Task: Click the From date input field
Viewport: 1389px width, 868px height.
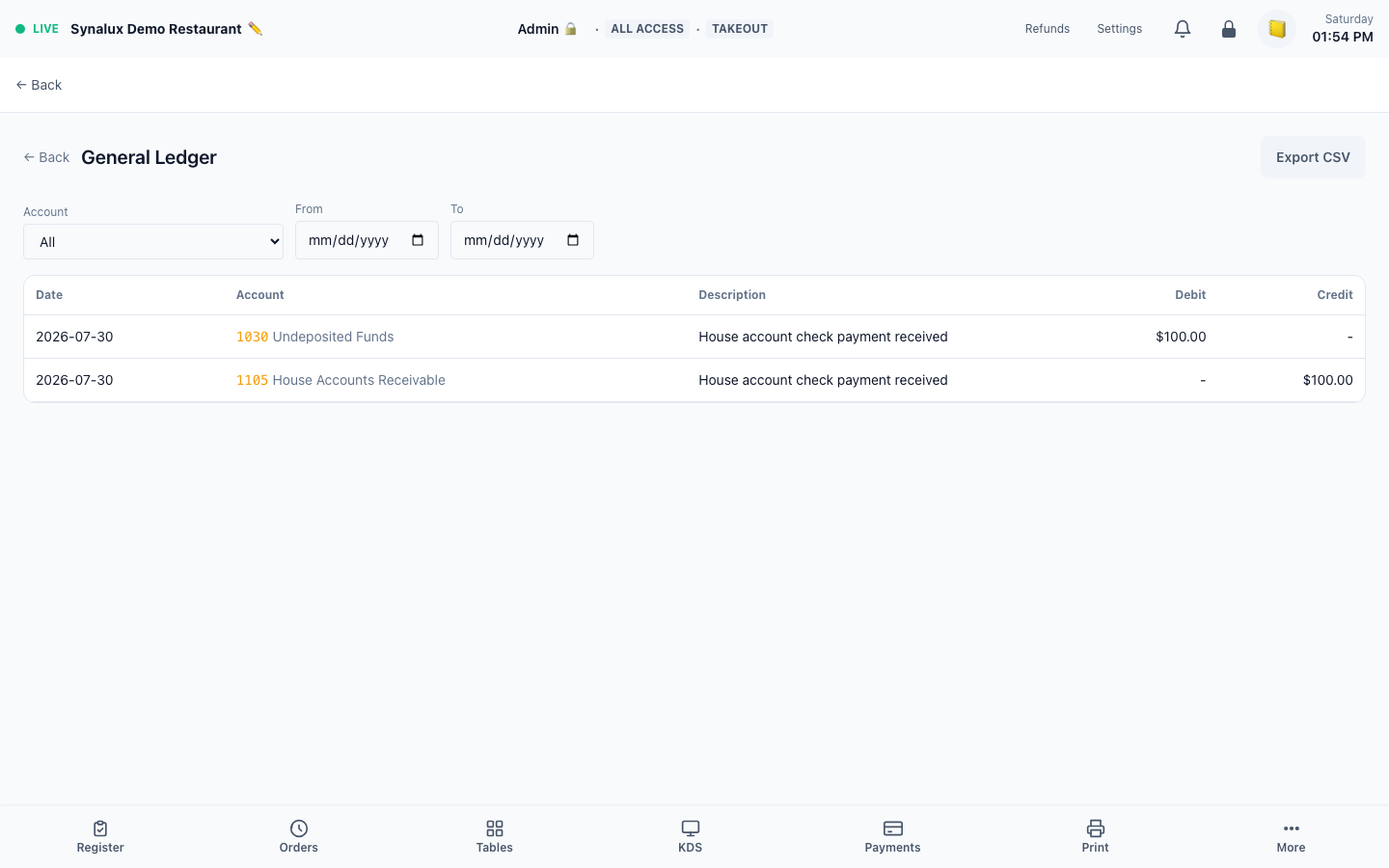Action: click(367, 240)
